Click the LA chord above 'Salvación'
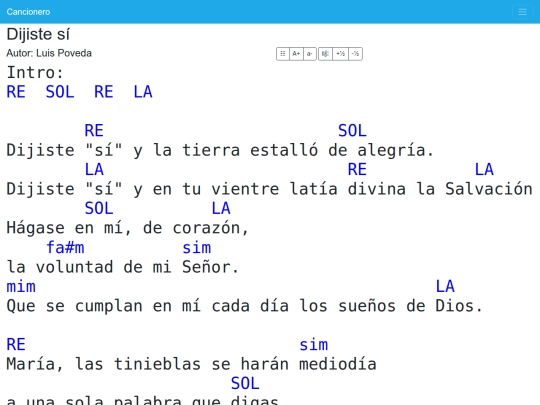The height and width of the screenshot is (405, 540). click(x=484, y=169)
